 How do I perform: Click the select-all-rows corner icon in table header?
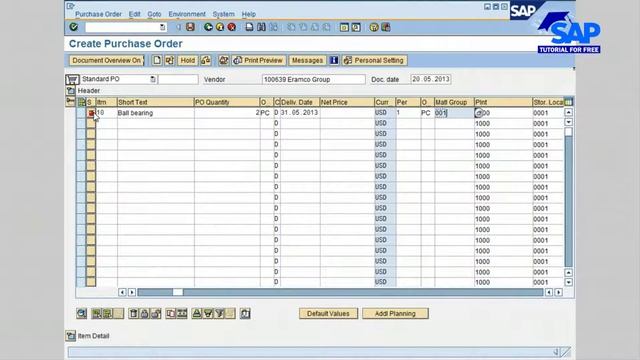(x=81, y=102)
